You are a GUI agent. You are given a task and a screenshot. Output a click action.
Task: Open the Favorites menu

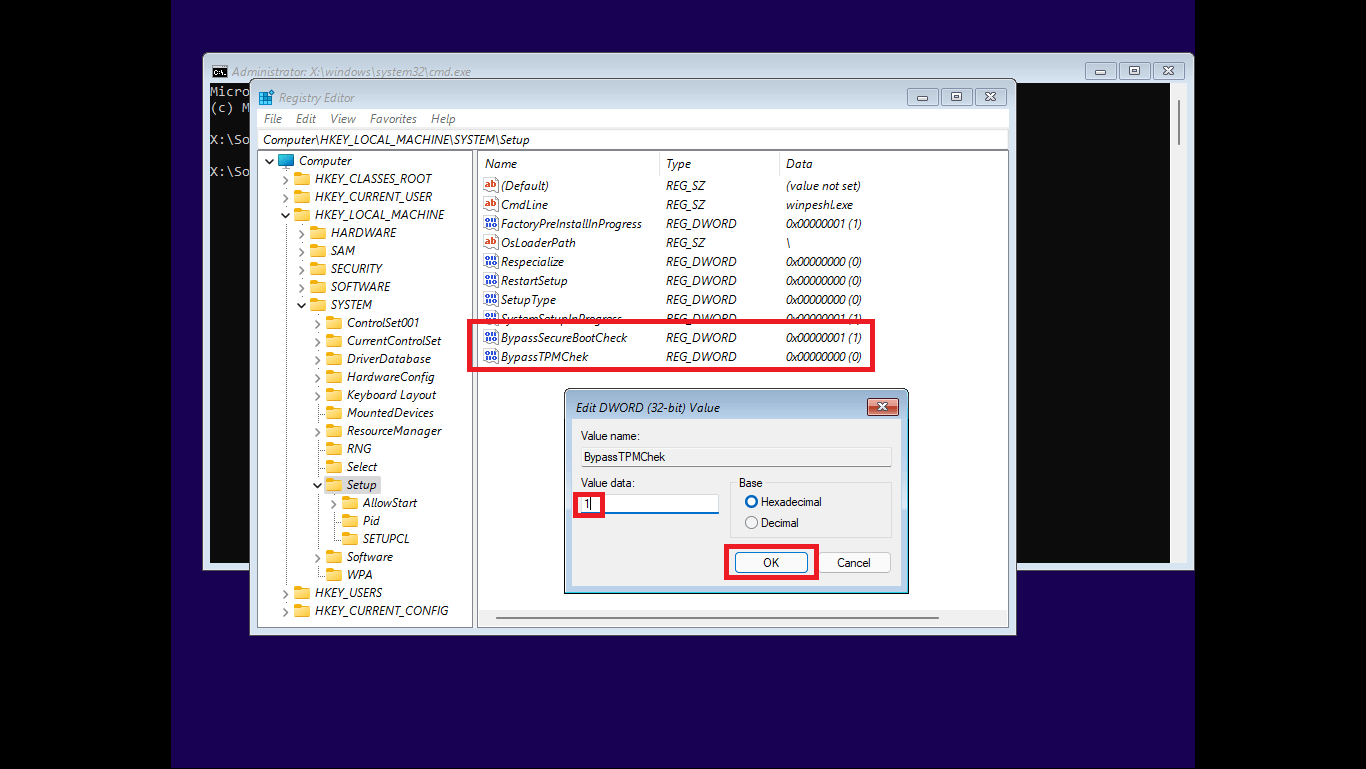[393, 119]
